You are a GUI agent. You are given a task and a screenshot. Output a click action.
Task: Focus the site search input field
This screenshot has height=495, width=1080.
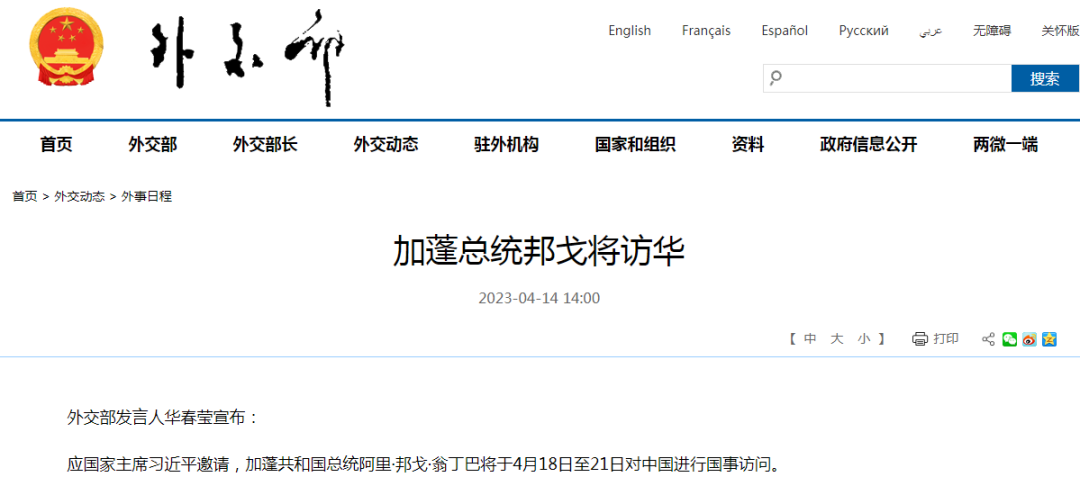pos(887,78)
